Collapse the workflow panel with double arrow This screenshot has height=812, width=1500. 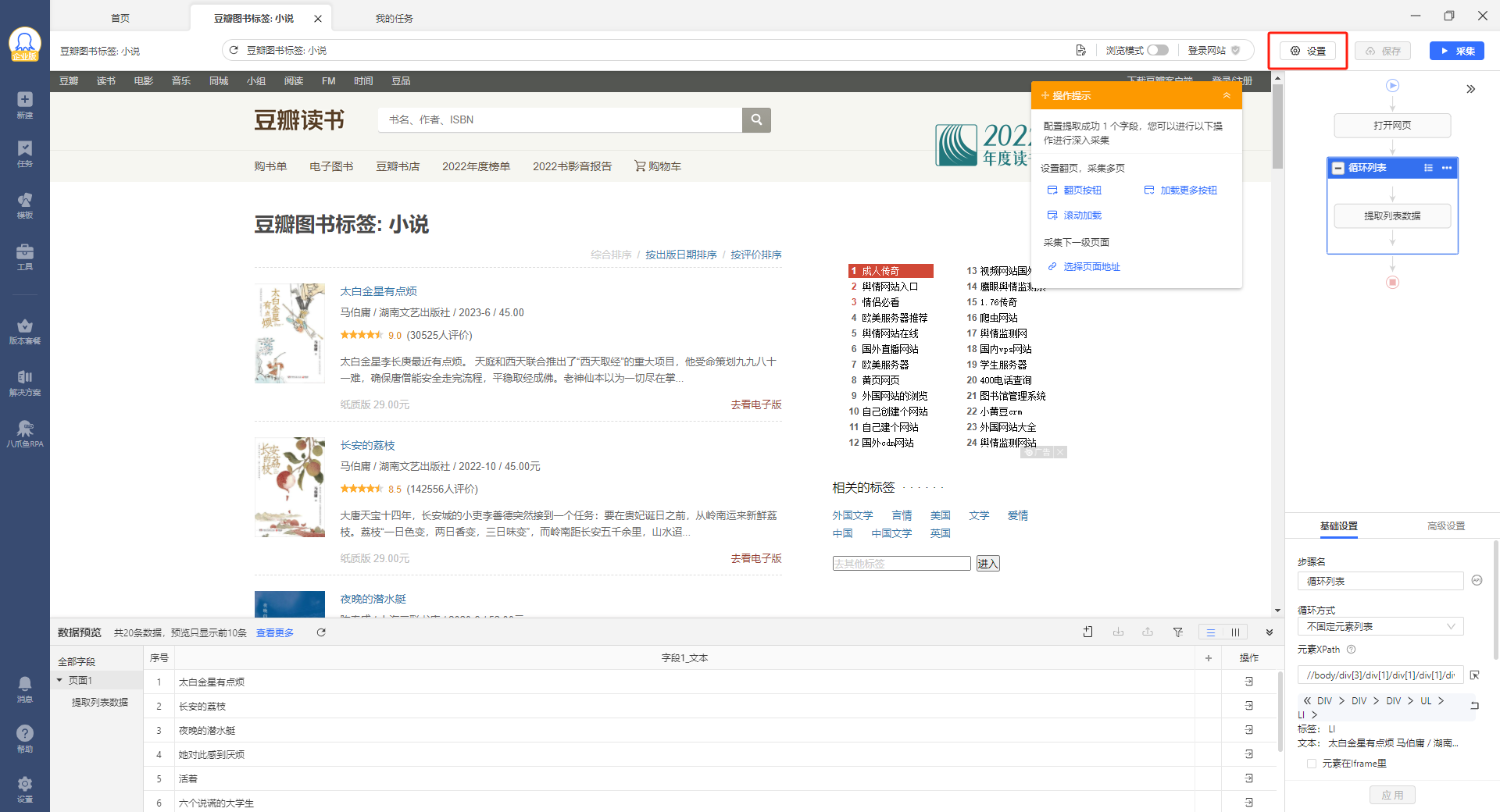1471,89
